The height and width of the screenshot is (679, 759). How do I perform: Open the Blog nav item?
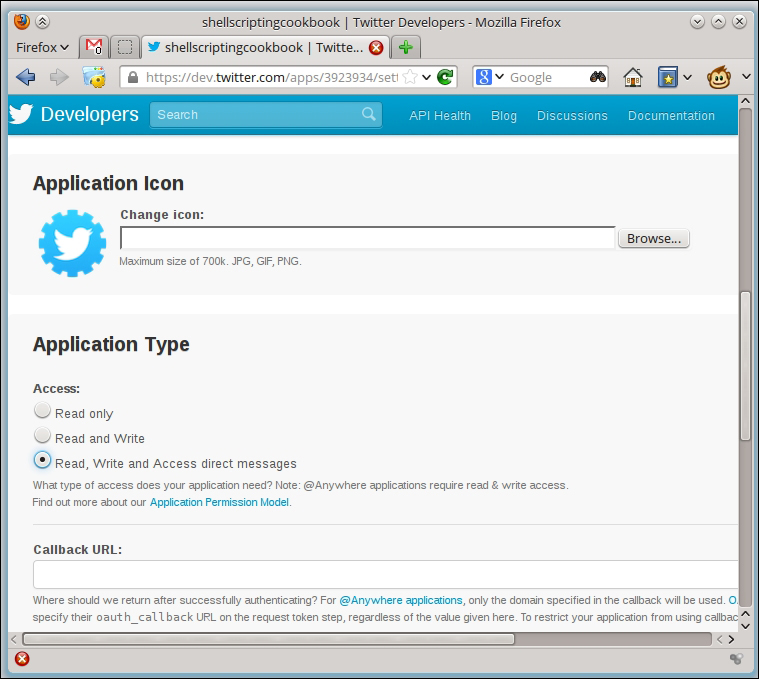point(504,116)
